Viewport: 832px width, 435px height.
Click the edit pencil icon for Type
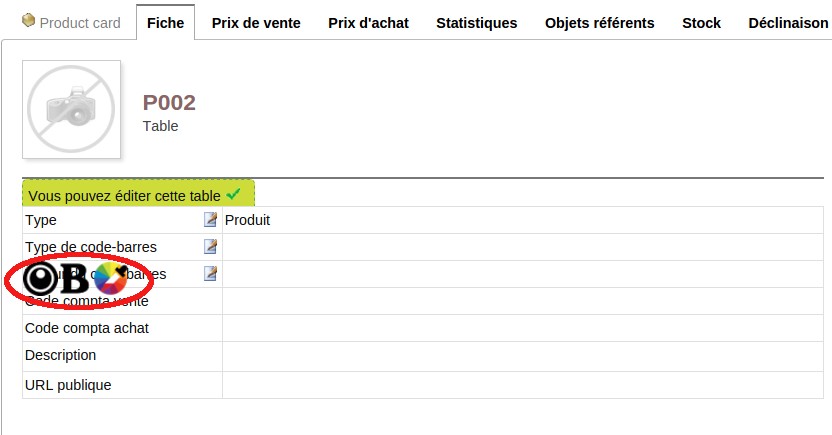[x=210, y=220]
